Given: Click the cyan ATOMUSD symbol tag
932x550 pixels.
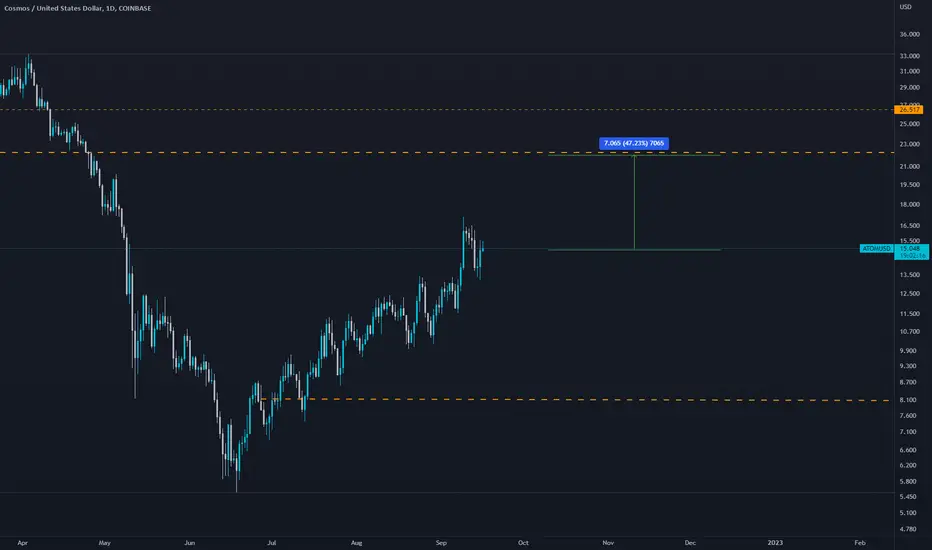Looking at the screenshot, I should tap(876, 249).
